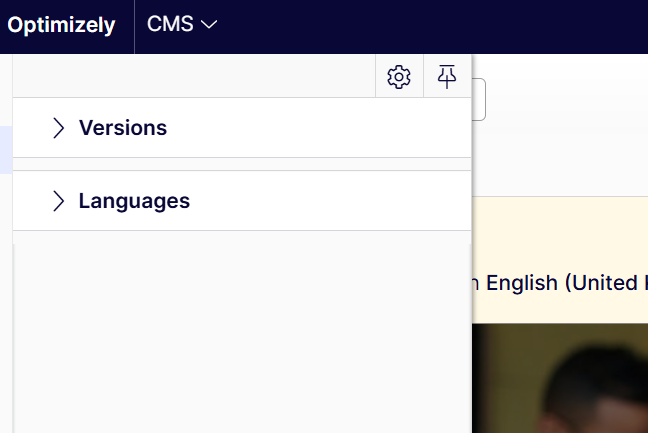Pin the panel using the pin icon

pyautogui.click(x=447, y=76)
